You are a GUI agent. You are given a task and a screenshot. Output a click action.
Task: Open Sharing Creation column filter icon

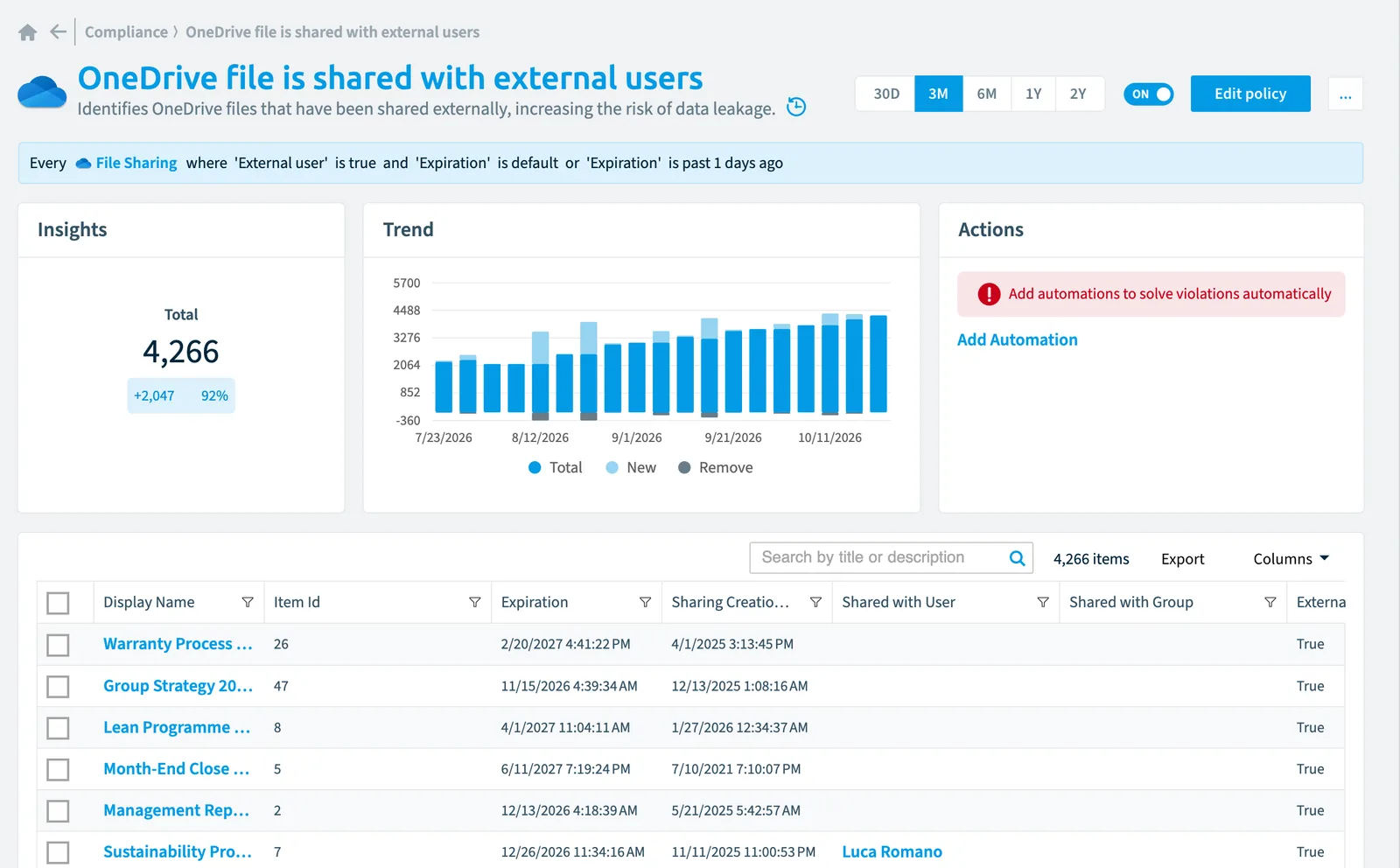coord(815,602)
